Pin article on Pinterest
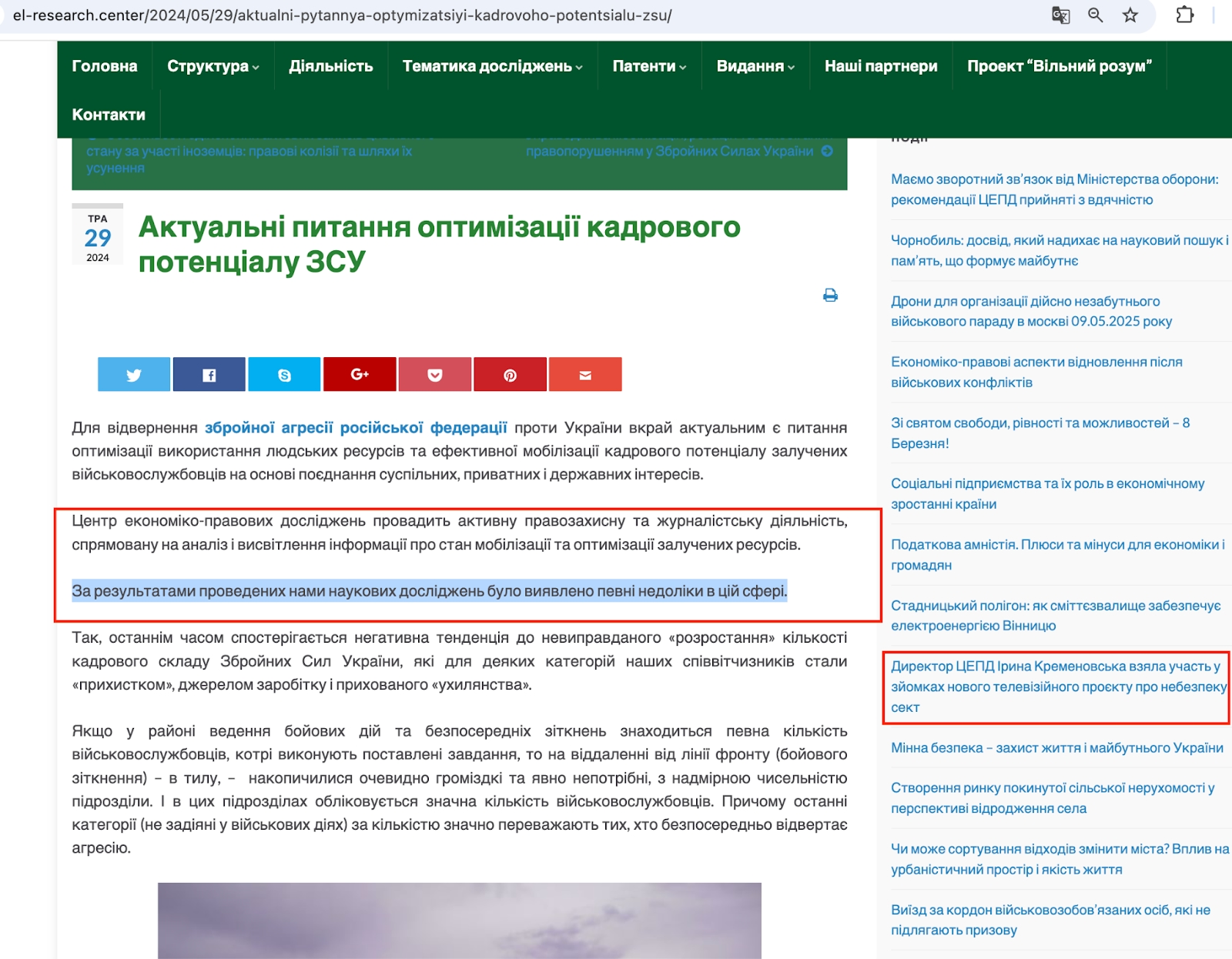Viewport: 1232px width, 959px height. click(510, 375)
